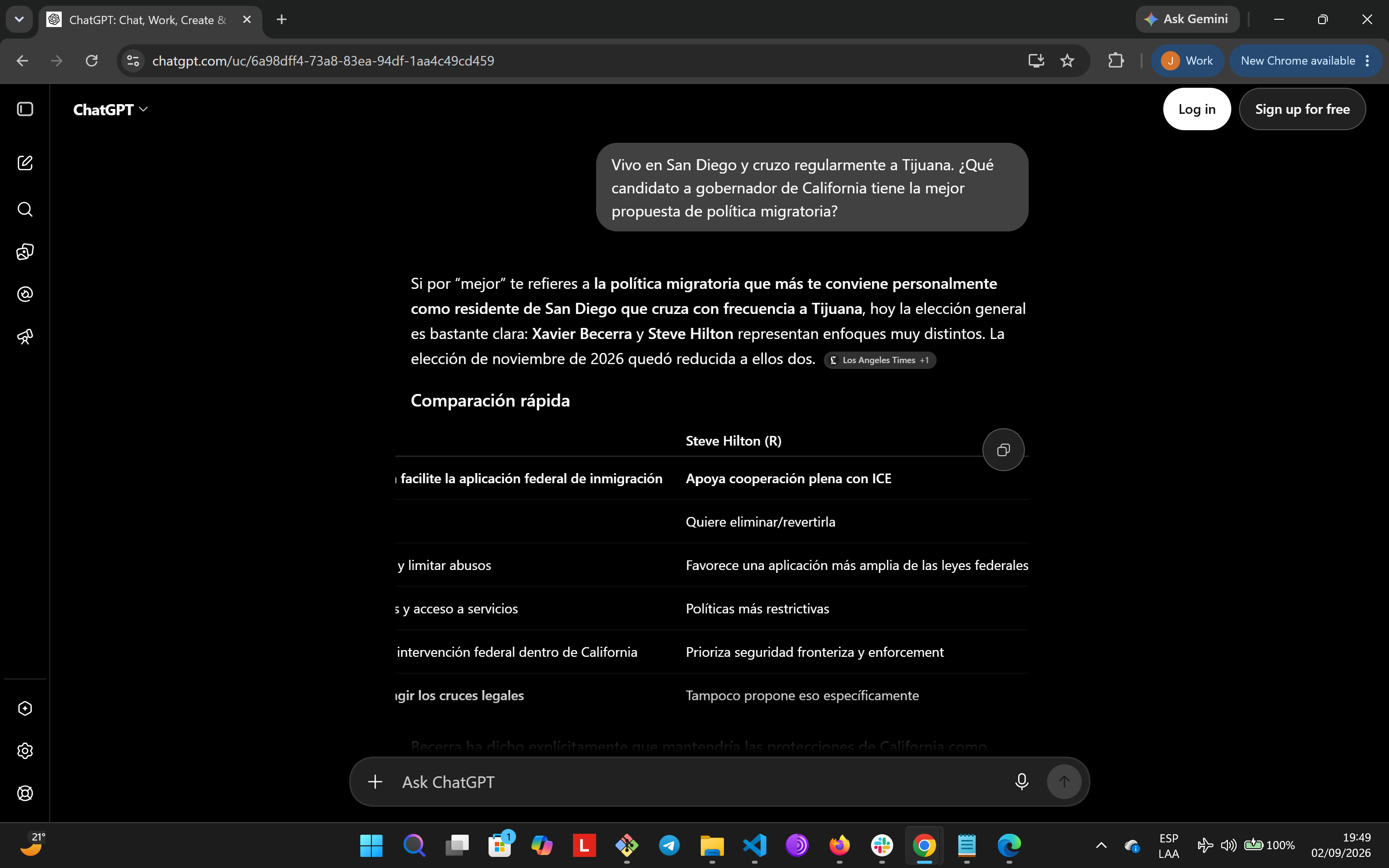This screenshot has width=1389, height=868.
Task: Go forward in browser history
Action: click(56, 61)
